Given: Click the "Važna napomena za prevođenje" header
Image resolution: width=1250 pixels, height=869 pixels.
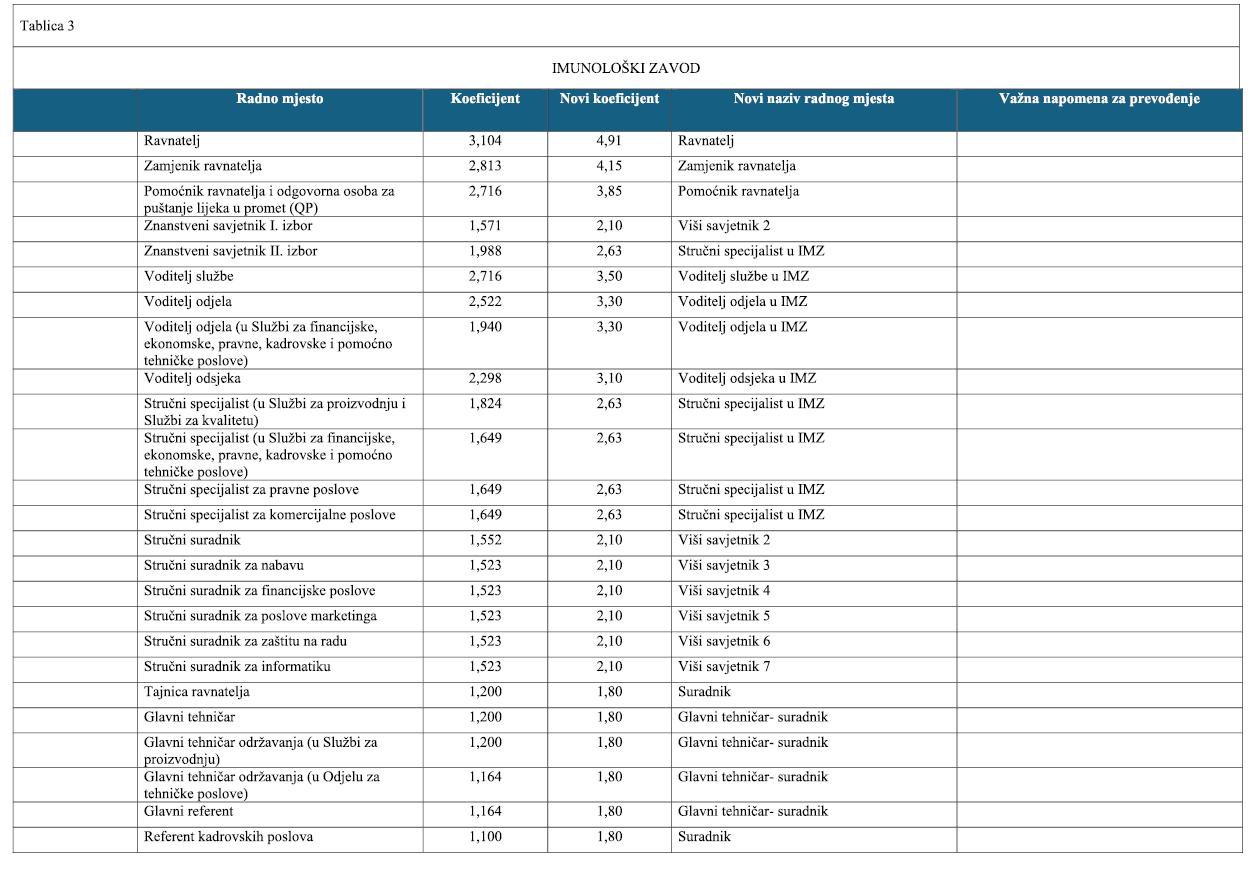Looking at the screenshot, I should [x=1099, y=99].
